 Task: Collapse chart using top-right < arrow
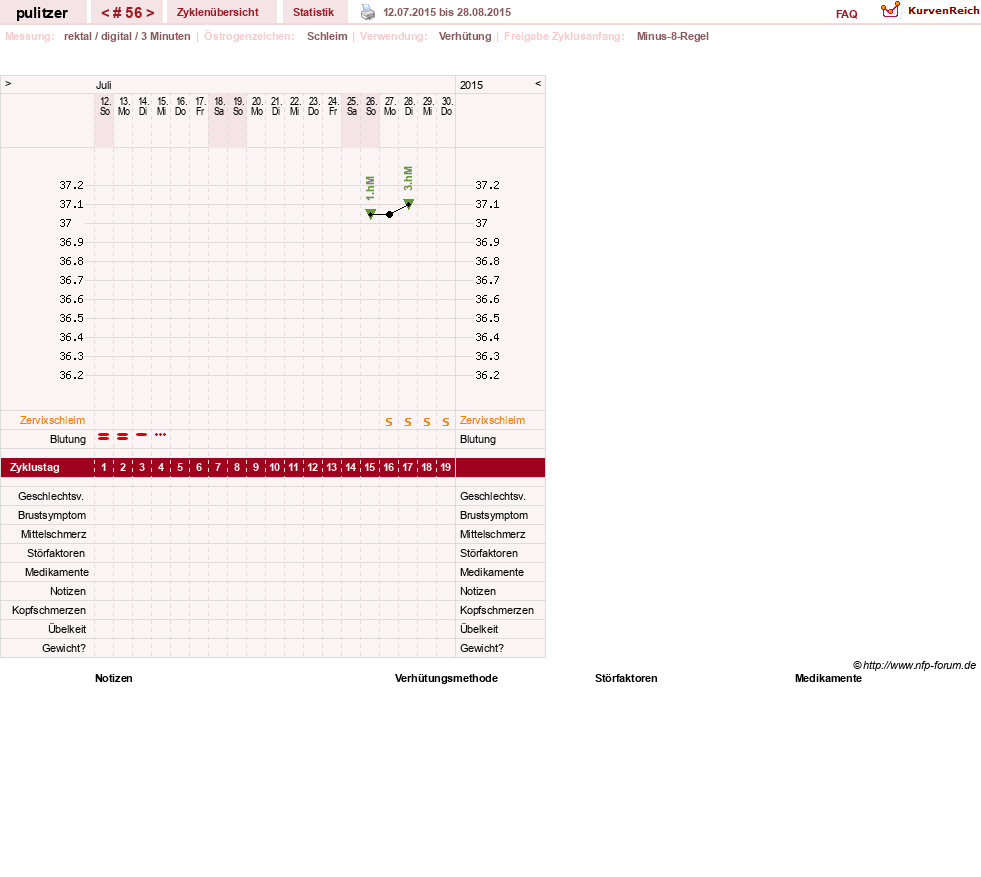coord(538,83)
